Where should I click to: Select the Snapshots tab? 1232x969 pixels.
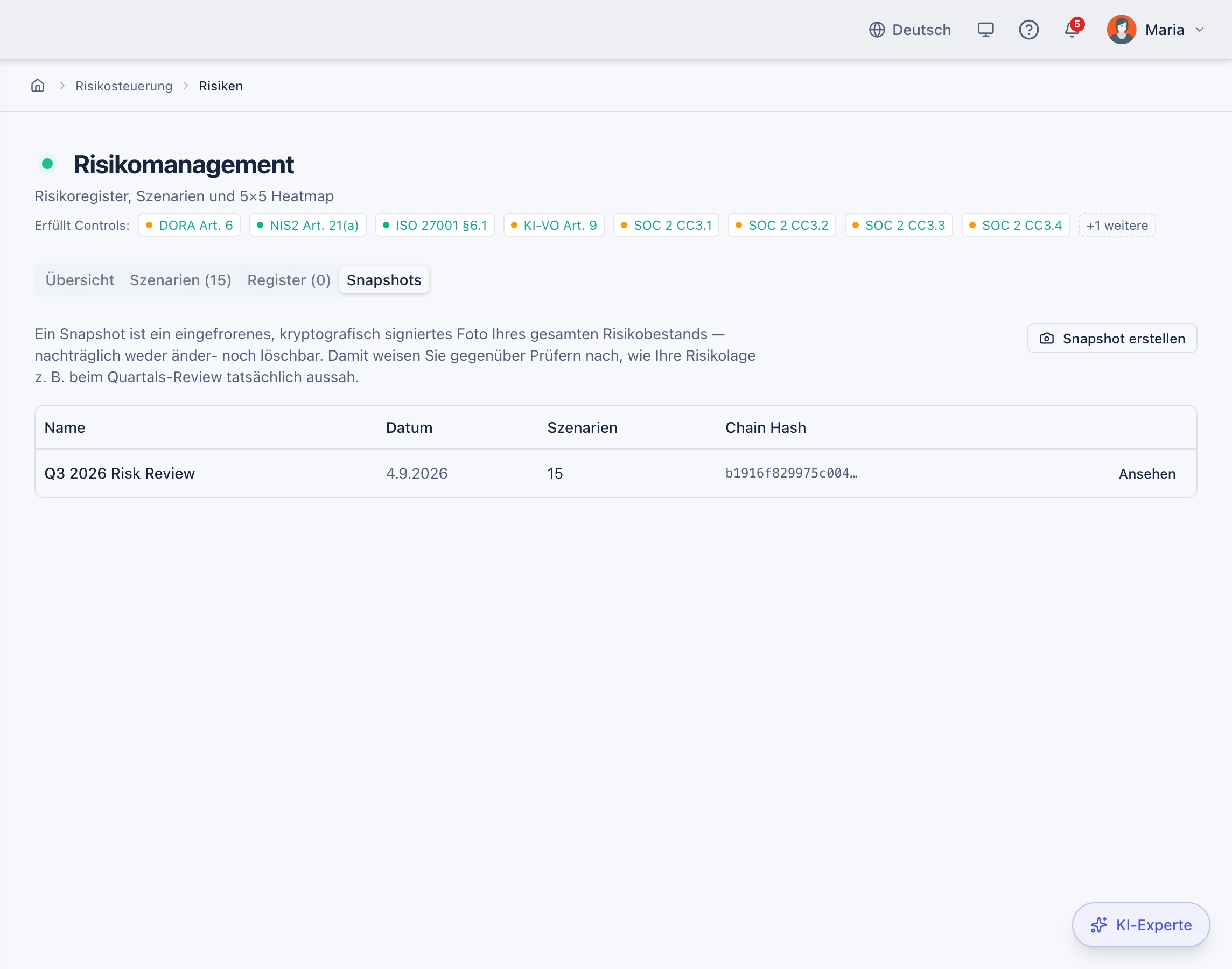pyautogui.click(x=384, y=280)
